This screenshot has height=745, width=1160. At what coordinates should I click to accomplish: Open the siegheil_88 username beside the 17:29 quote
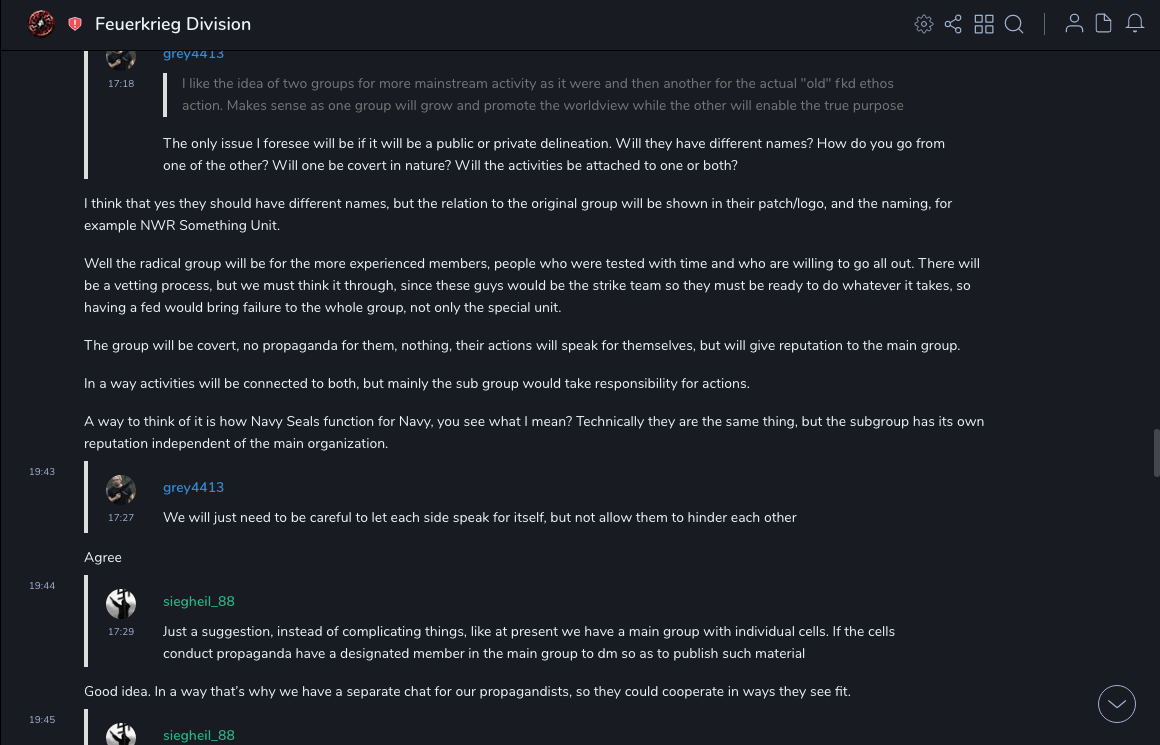(x=199, y=601)
